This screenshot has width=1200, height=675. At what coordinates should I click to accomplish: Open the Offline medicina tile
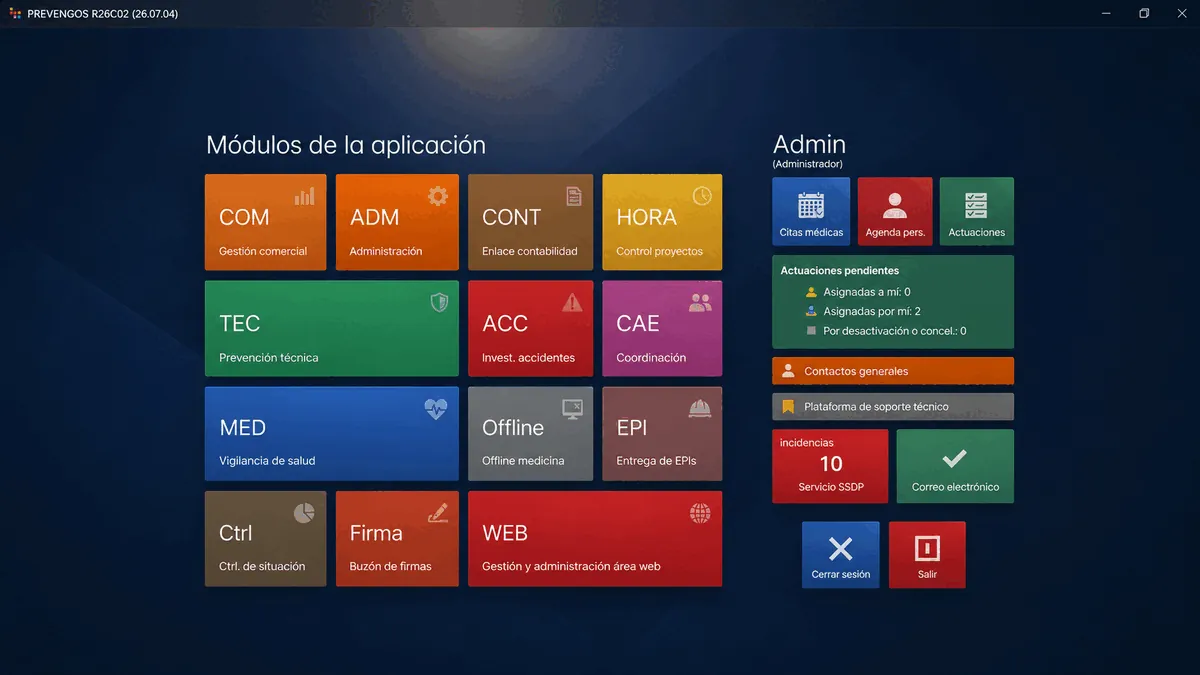coord(530,433)
